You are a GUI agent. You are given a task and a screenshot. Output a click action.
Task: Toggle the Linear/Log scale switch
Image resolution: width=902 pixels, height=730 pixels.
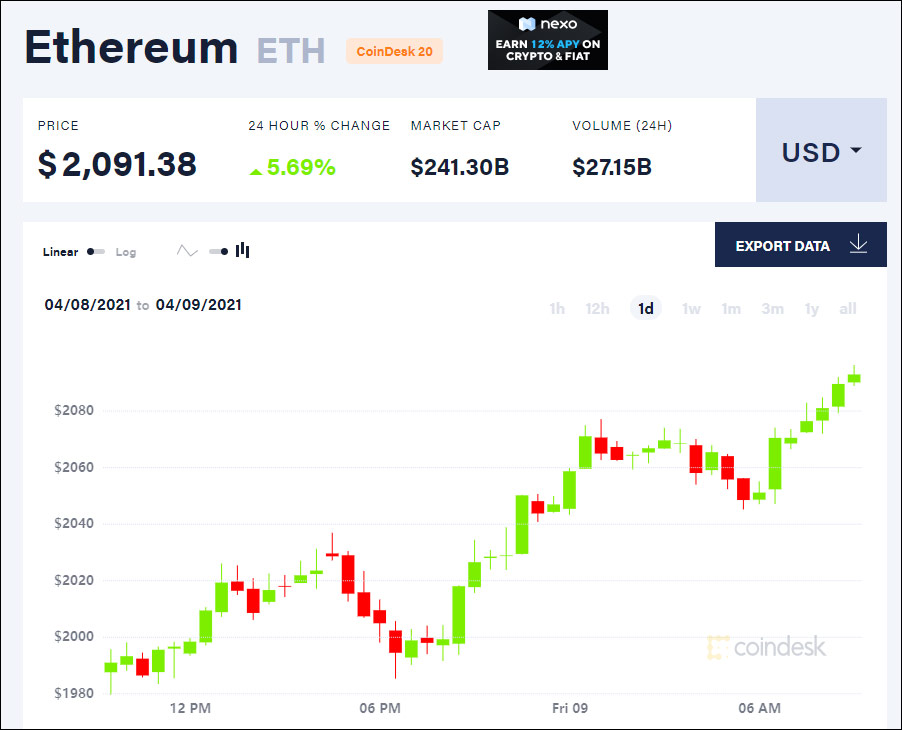[96, 252]
